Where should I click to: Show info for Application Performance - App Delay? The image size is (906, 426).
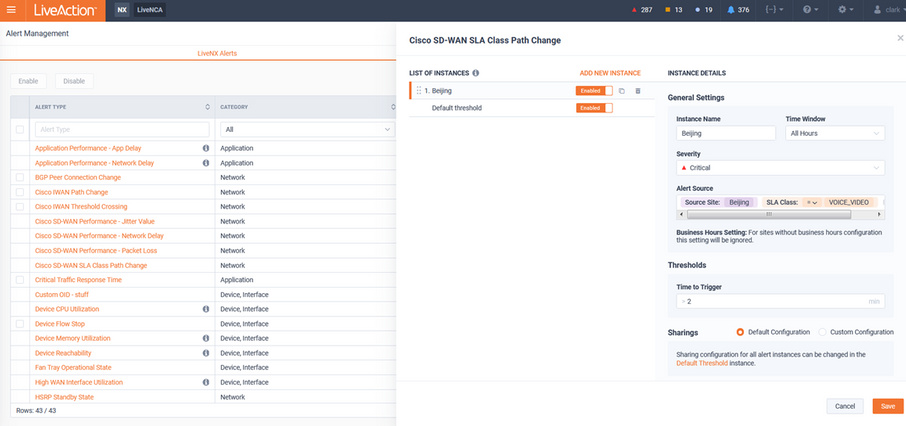click(x=206, y=148)
